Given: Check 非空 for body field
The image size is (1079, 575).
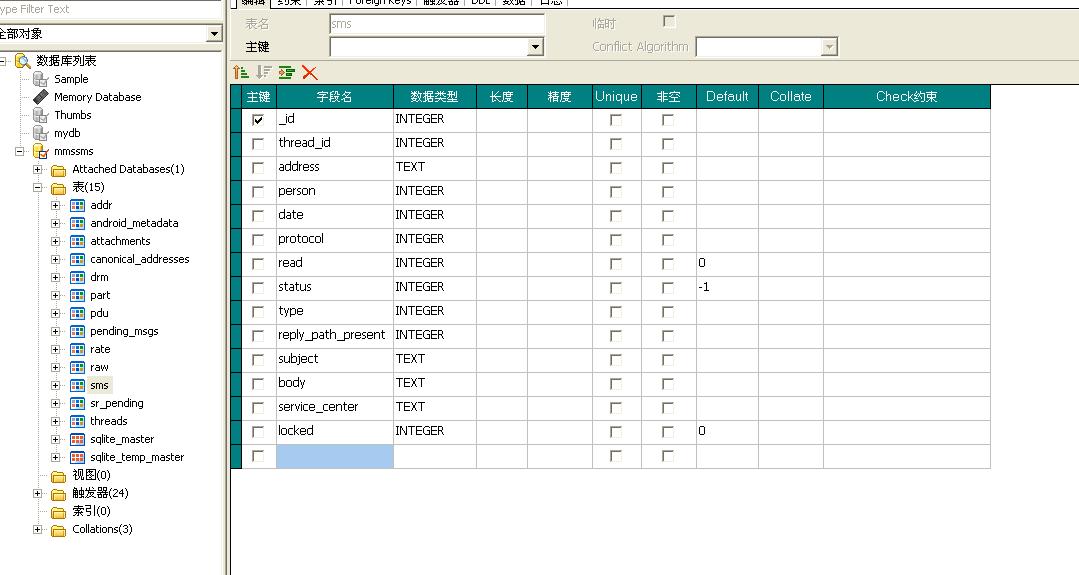Looking at the screenshot, I should (x=667, y=384).
